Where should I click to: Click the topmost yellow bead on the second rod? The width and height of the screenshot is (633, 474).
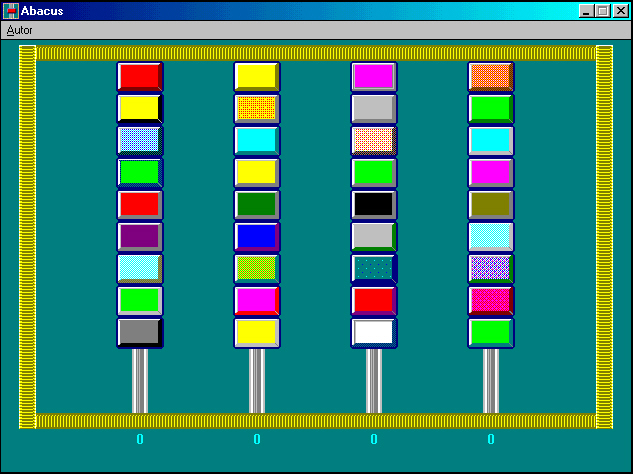tap(257, 77)
